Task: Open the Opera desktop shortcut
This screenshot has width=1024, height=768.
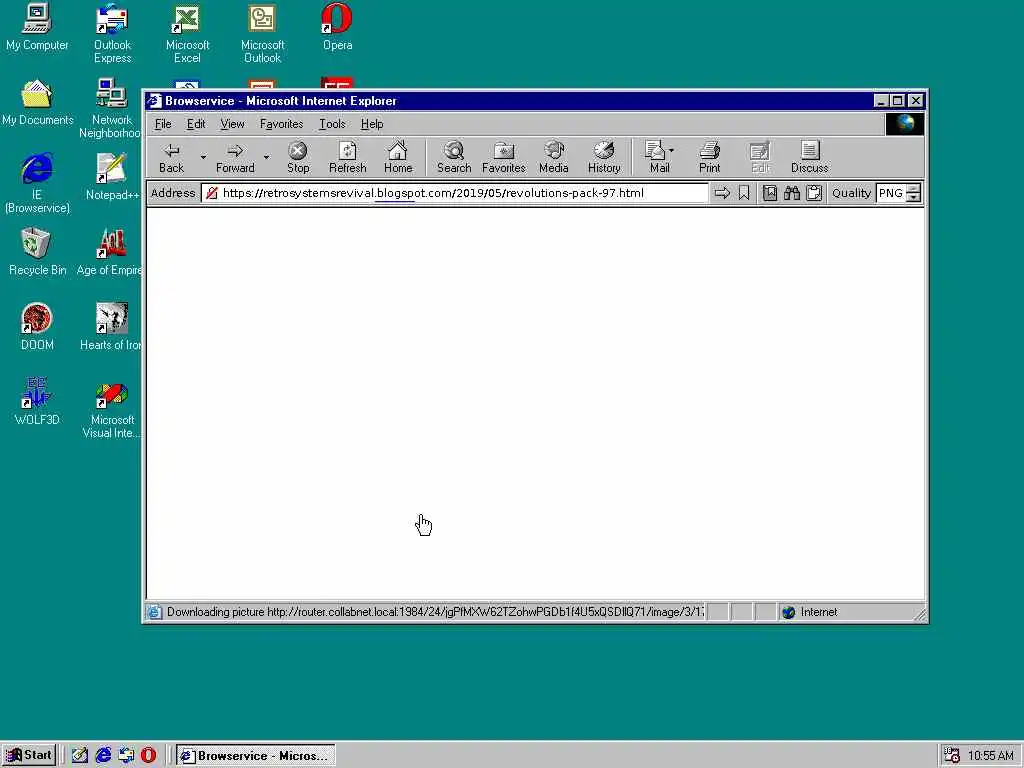Action: click(x=337, y=27)
